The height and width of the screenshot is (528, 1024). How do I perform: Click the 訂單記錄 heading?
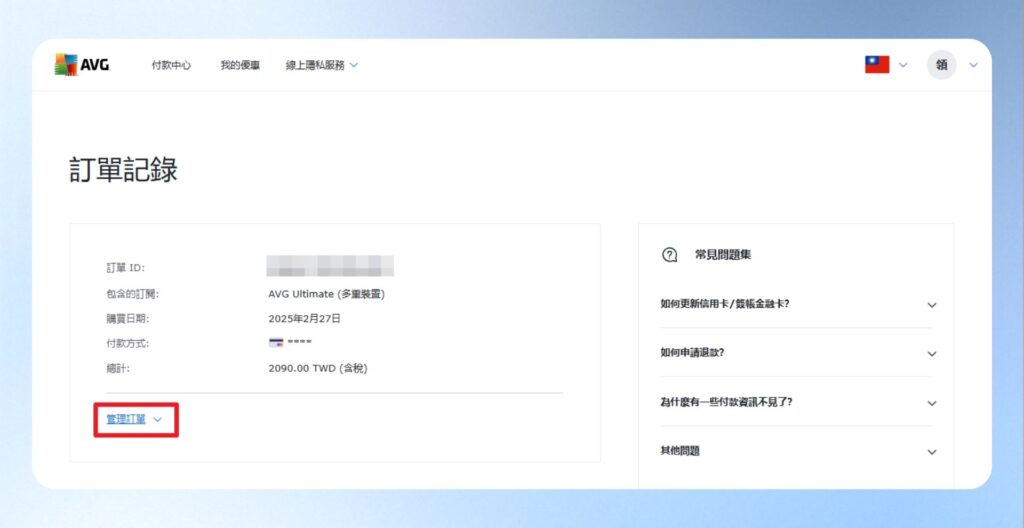click(x=123, y=171)
